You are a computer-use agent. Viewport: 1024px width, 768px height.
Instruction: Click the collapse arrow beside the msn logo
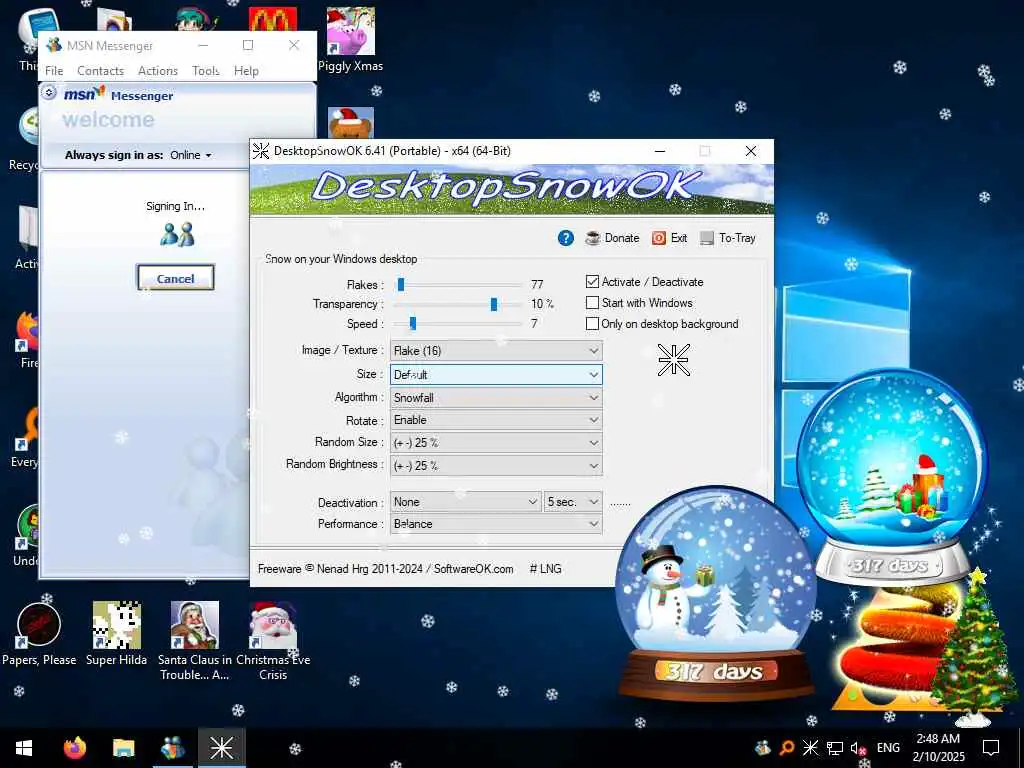[49, 93]
